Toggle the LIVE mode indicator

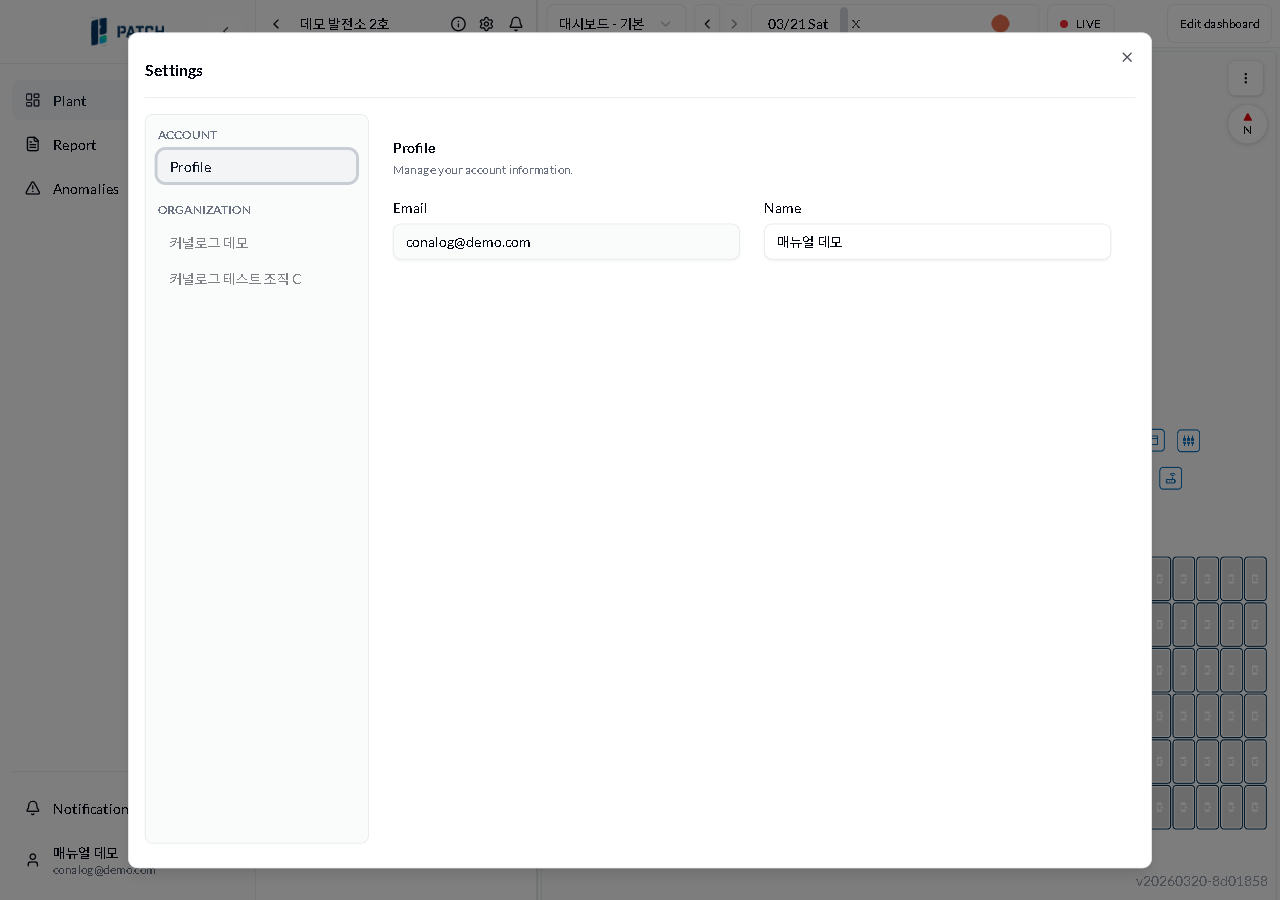[1080, 24]
